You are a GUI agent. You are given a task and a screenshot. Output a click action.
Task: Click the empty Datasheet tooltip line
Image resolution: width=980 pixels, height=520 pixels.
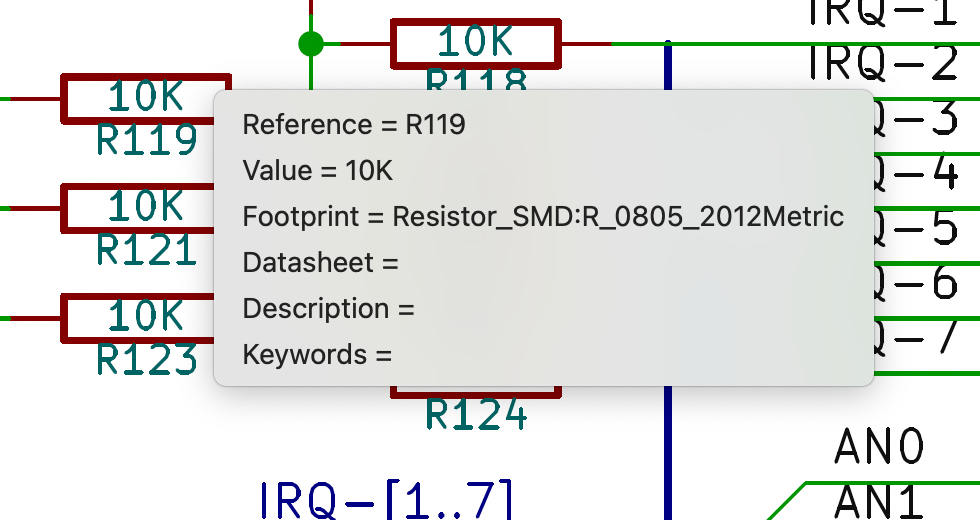click(321, 263)
